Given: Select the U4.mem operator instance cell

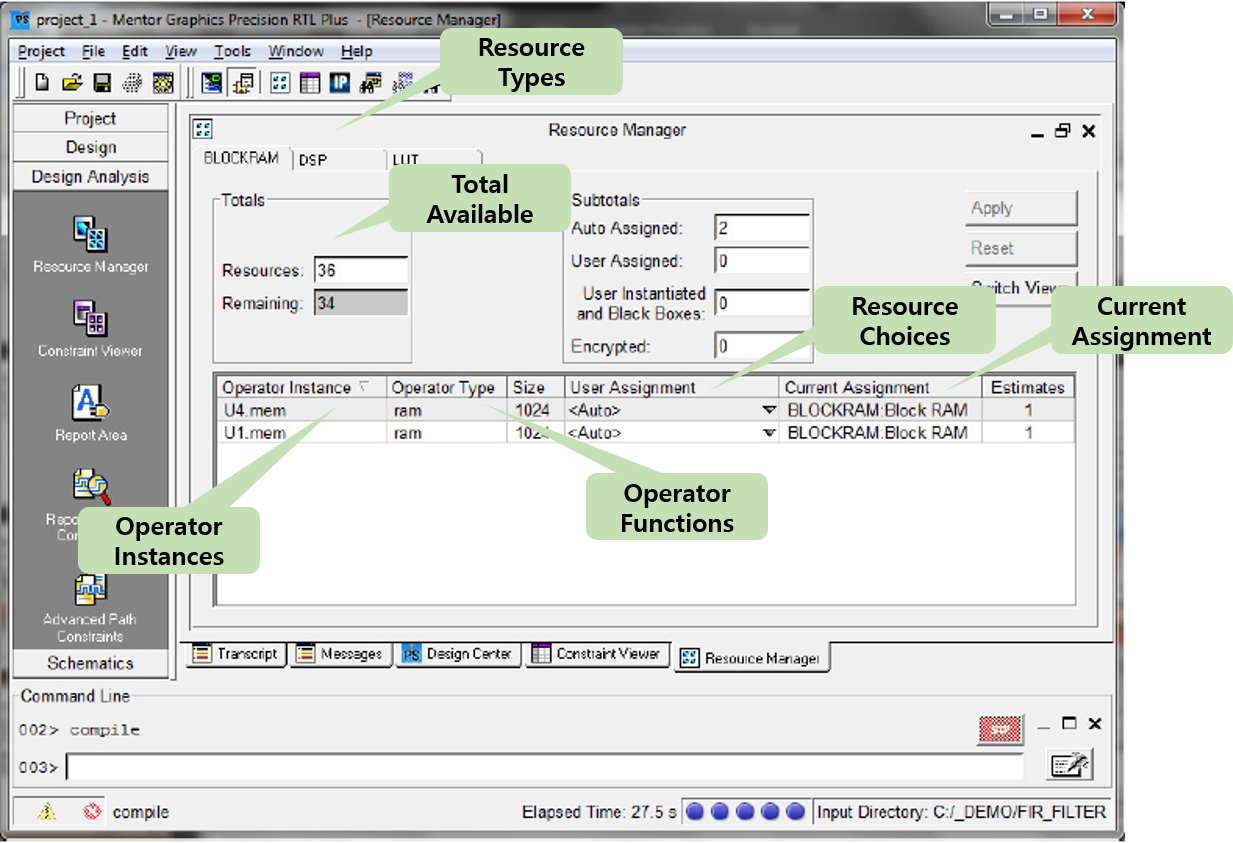Looking at the screenshot, I should (301, 410).
